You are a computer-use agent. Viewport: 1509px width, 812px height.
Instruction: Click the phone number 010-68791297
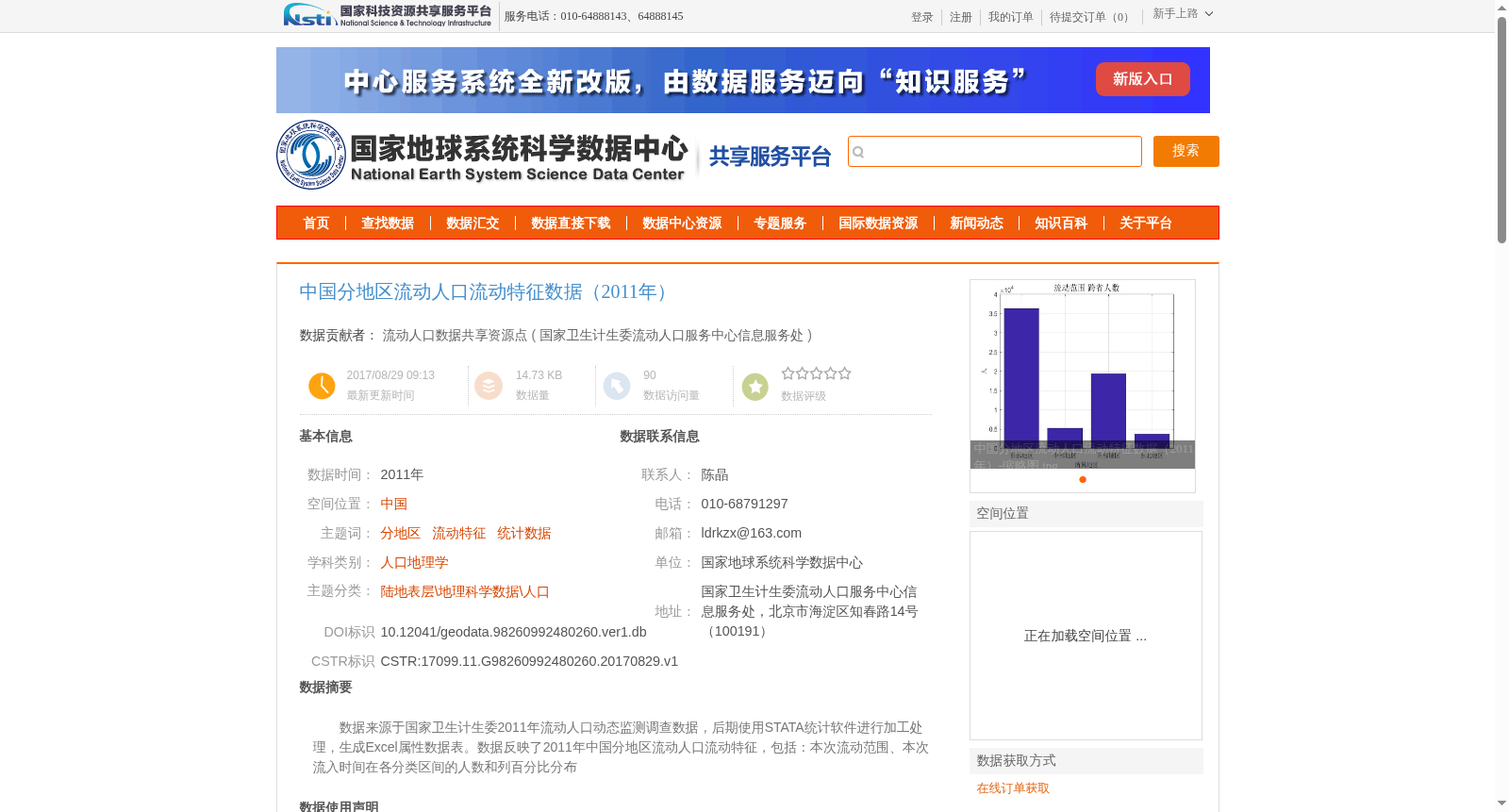point(744,504)
